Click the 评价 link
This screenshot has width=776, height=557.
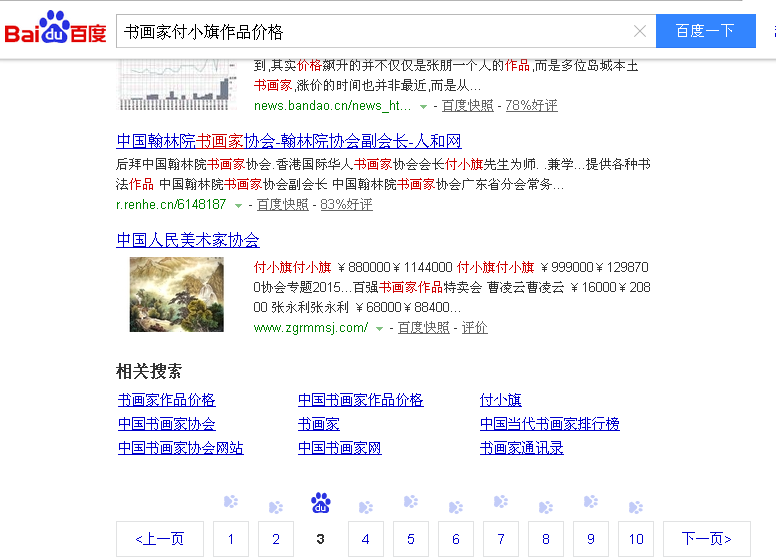[x=475, y=327]
